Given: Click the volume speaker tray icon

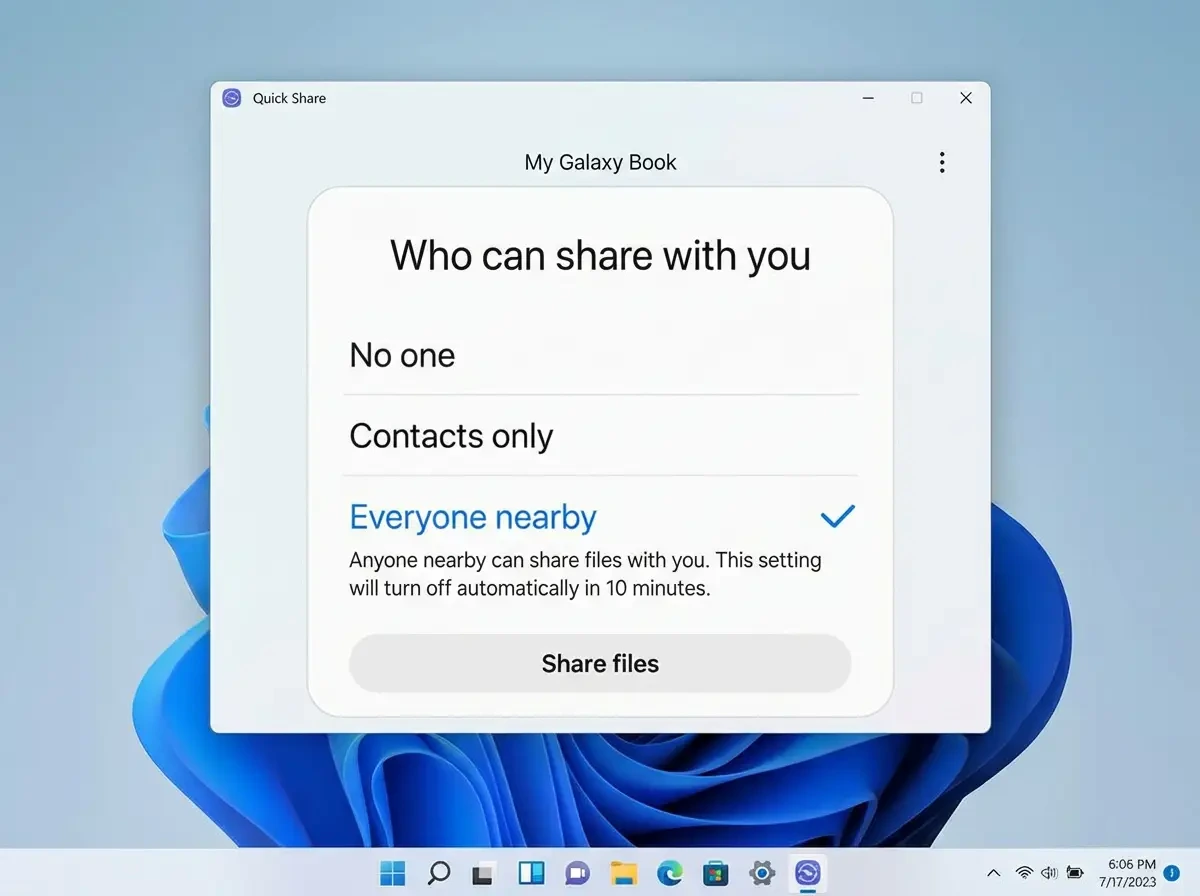Looking at the screenshot, I should (1050, 873).
